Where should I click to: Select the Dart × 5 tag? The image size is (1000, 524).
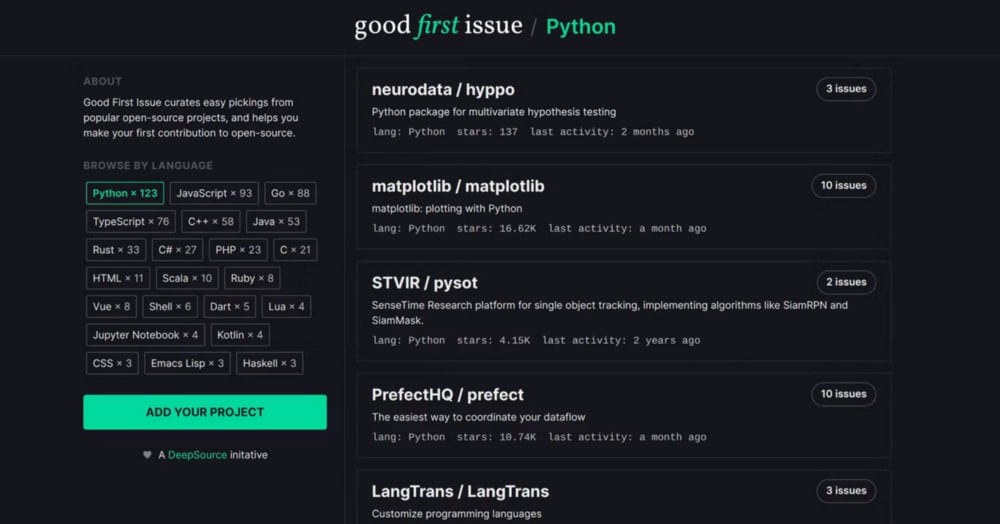point(230,307)
